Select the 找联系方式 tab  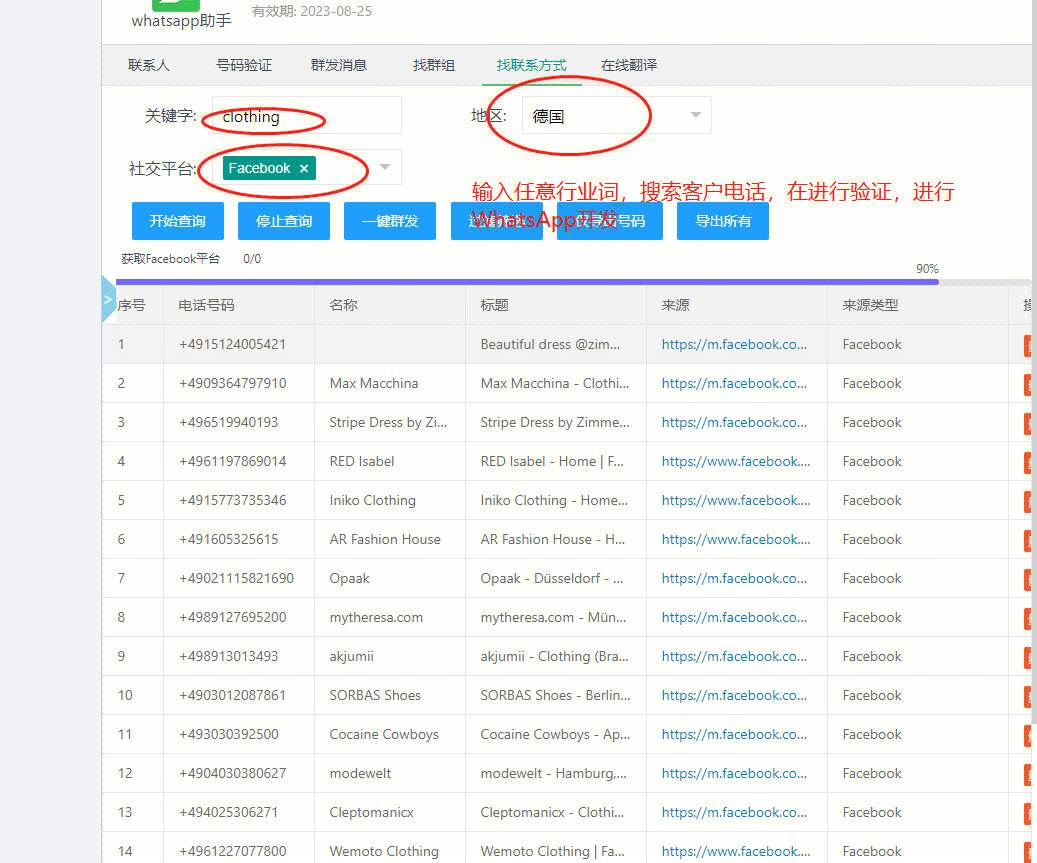pyautogui.click(x=531, y=65)
